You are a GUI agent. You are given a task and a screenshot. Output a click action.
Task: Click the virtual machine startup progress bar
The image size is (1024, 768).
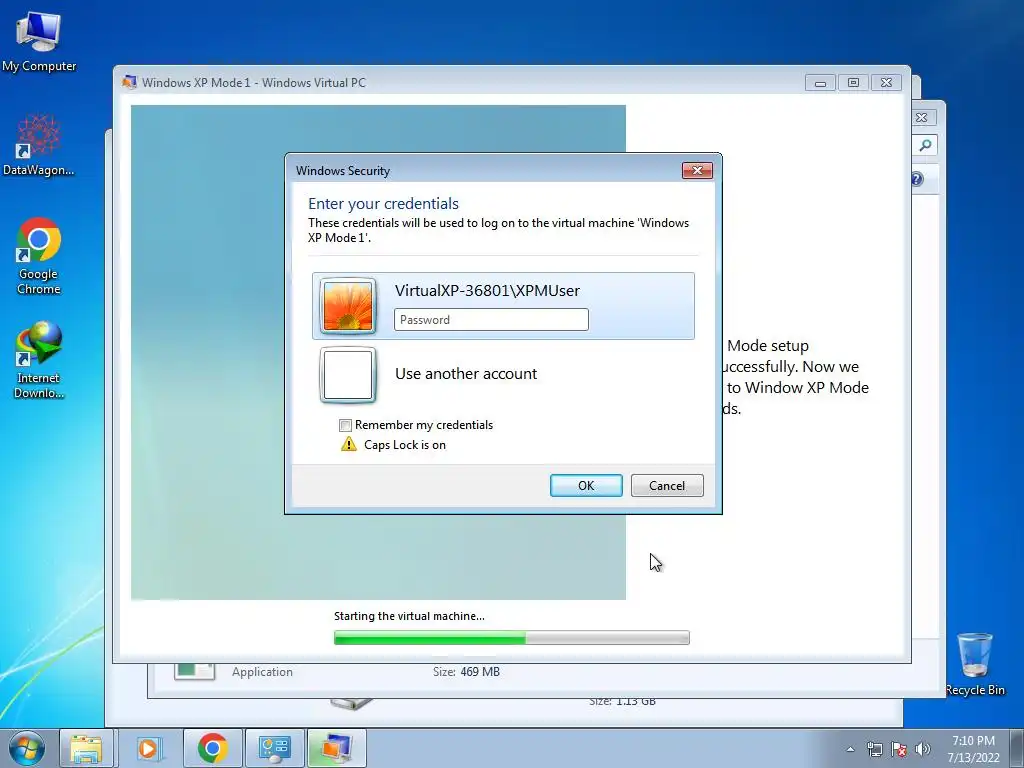pos(511,637)
